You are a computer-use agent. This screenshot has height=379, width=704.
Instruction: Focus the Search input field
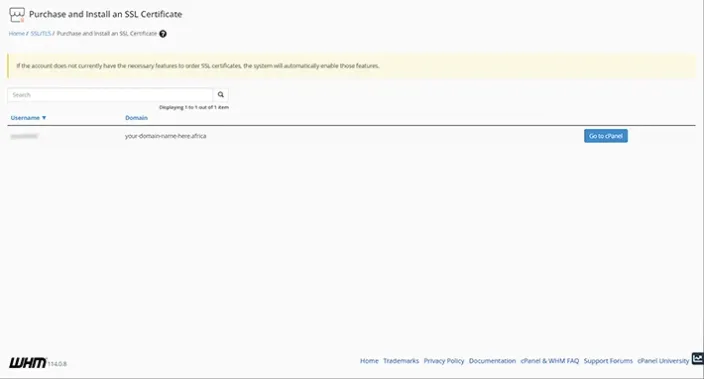click(x=110, y=95)
